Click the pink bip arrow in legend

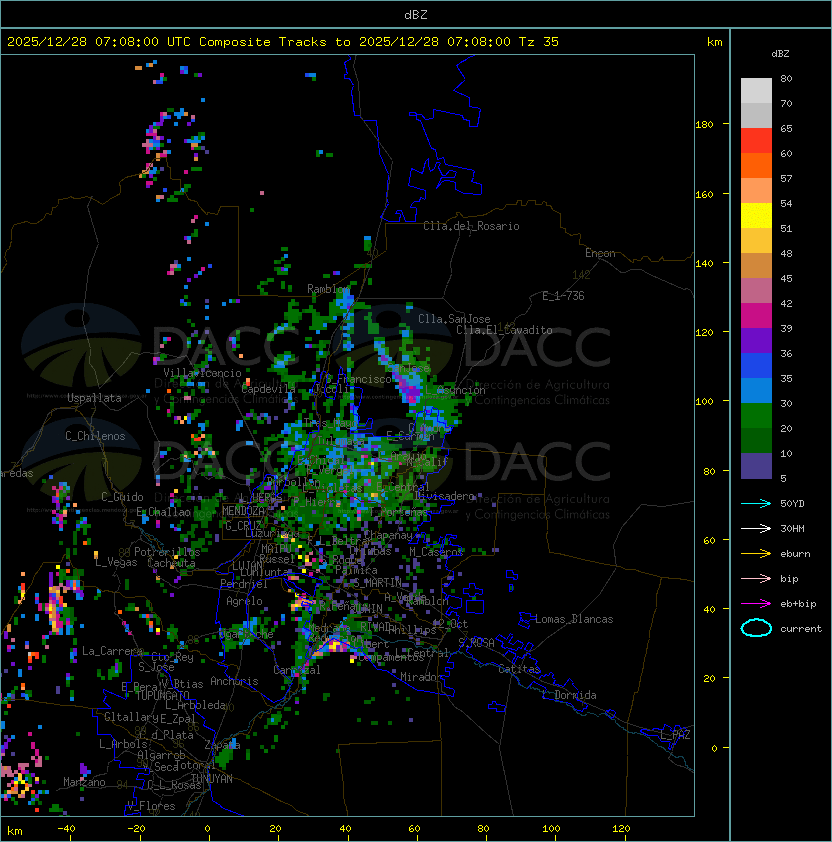click(x=756, y=578)
